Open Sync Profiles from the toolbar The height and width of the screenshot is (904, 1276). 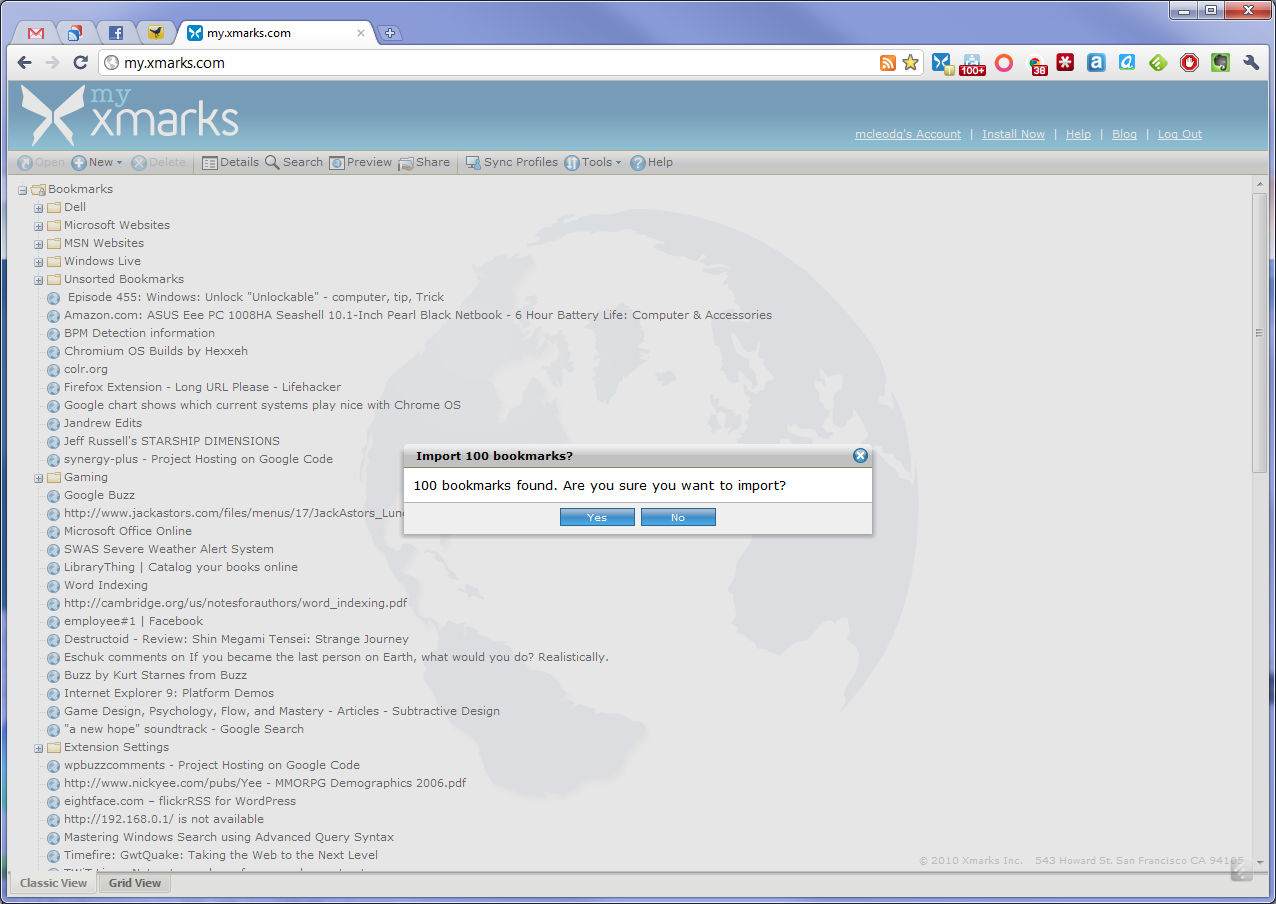coord(512,163)
